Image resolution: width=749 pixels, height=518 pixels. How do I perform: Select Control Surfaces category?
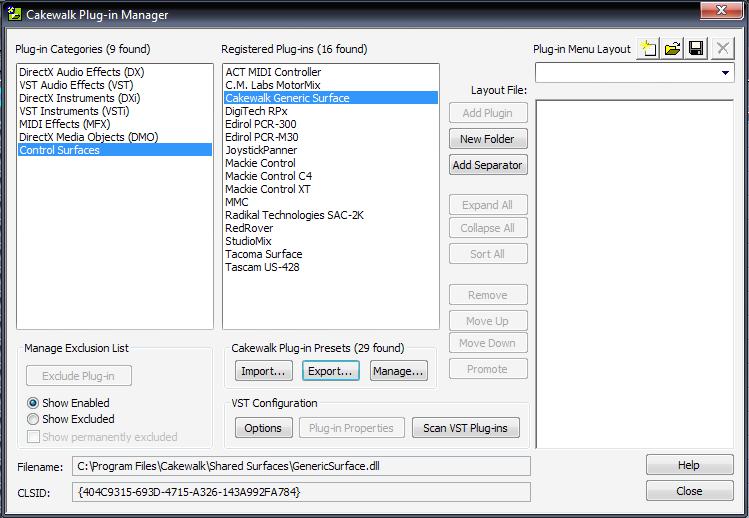[x=115, y=150]
